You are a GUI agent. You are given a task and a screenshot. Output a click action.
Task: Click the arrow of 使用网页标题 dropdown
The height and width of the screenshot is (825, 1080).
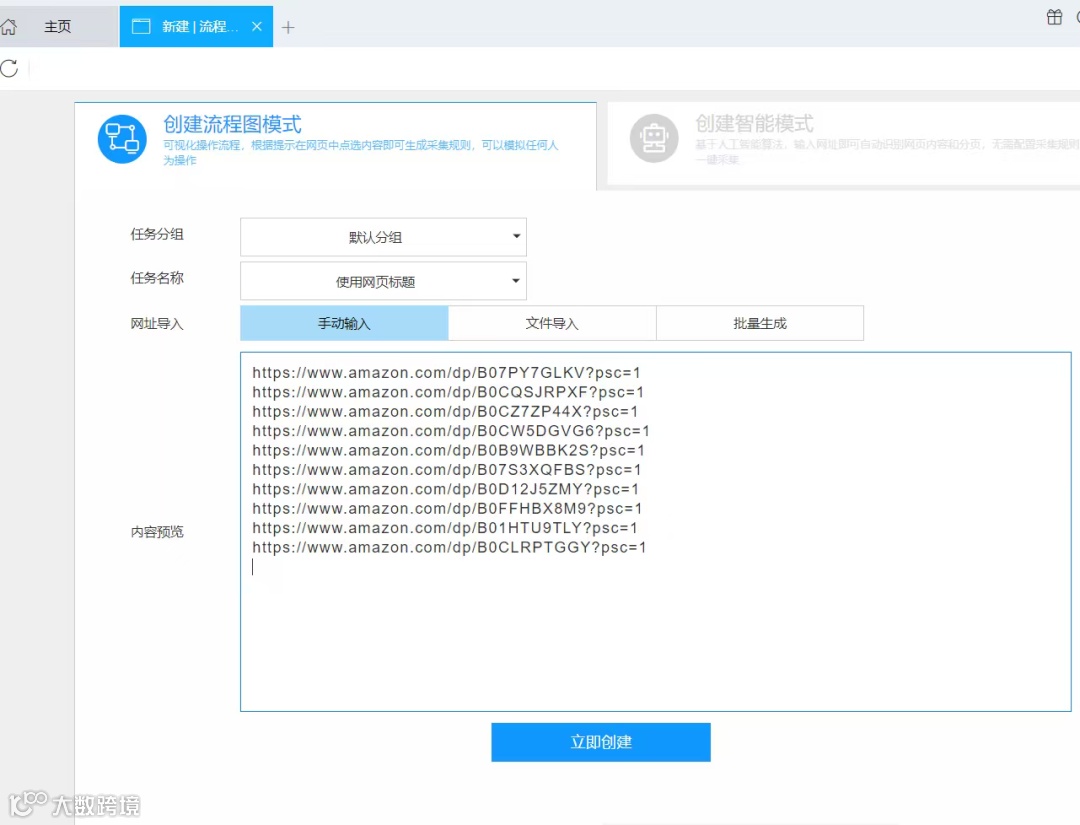click(515, 281)
